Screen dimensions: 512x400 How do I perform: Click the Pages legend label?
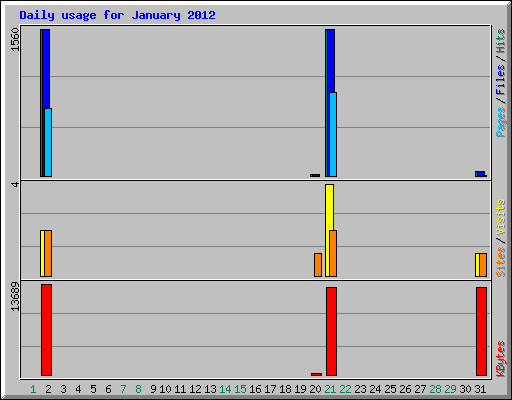point(500,122)
